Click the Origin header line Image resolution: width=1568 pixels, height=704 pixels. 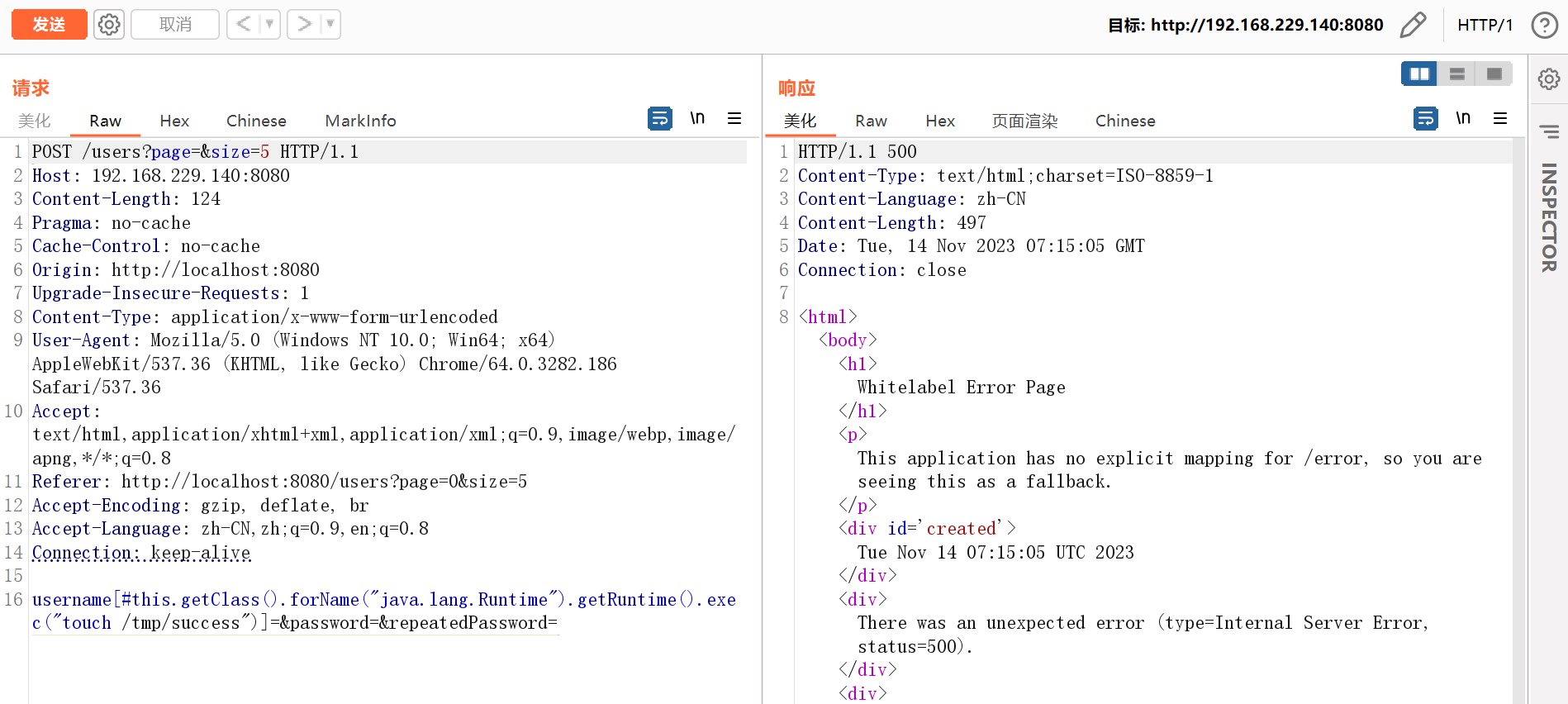176,270
